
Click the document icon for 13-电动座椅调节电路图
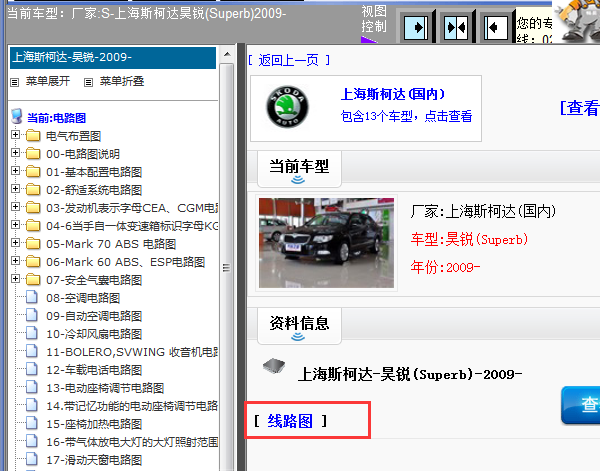click(x=32, y=387)
